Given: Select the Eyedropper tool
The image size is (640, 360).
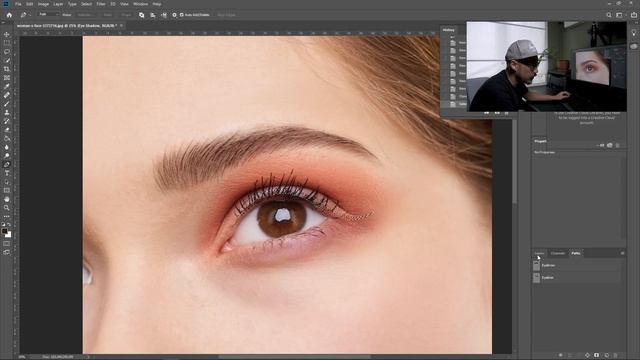Looking at the screenshot, I should [x=7, y=86].
